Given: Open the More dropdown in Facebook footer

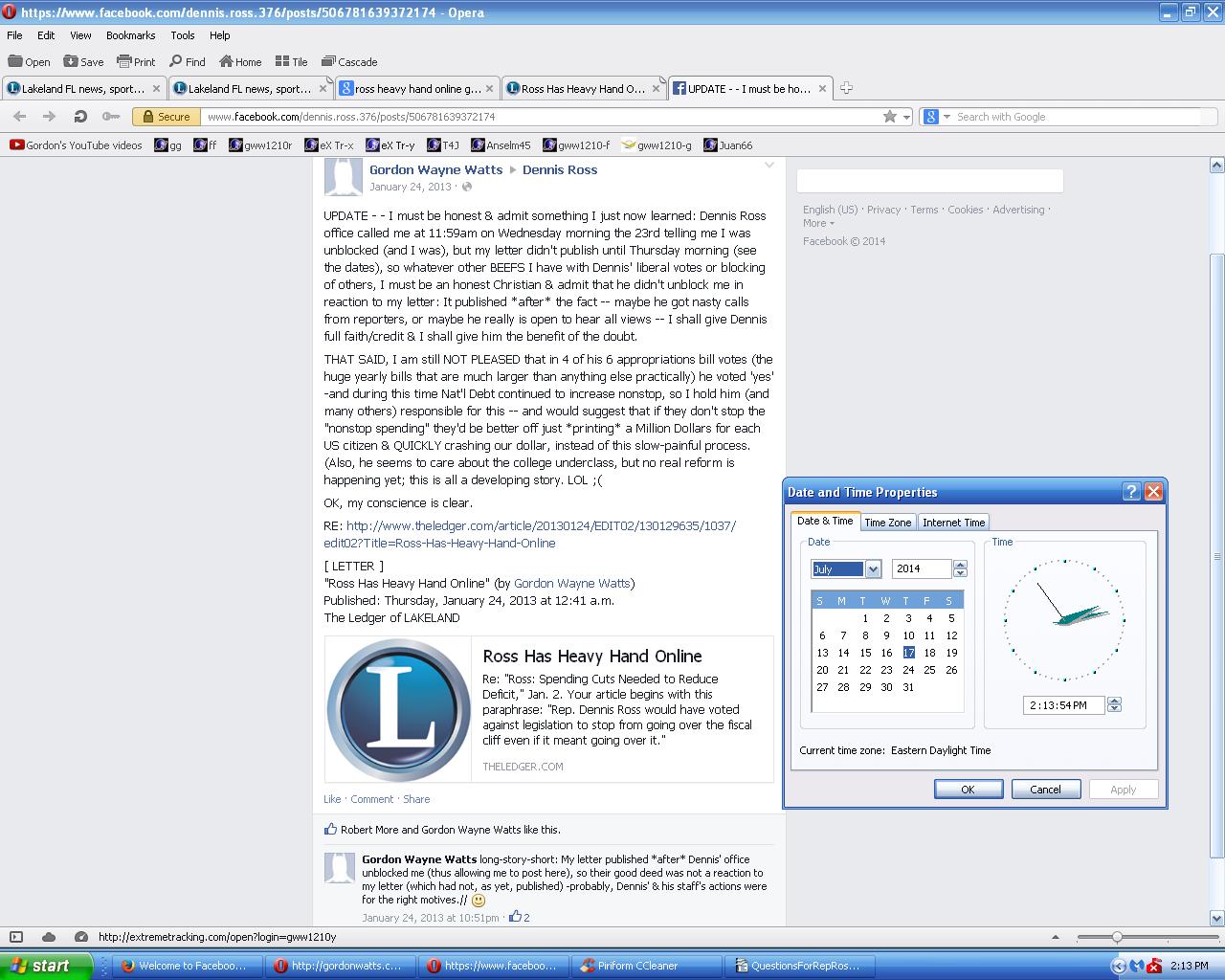Looking at the screenshot, I should point(818,223).
